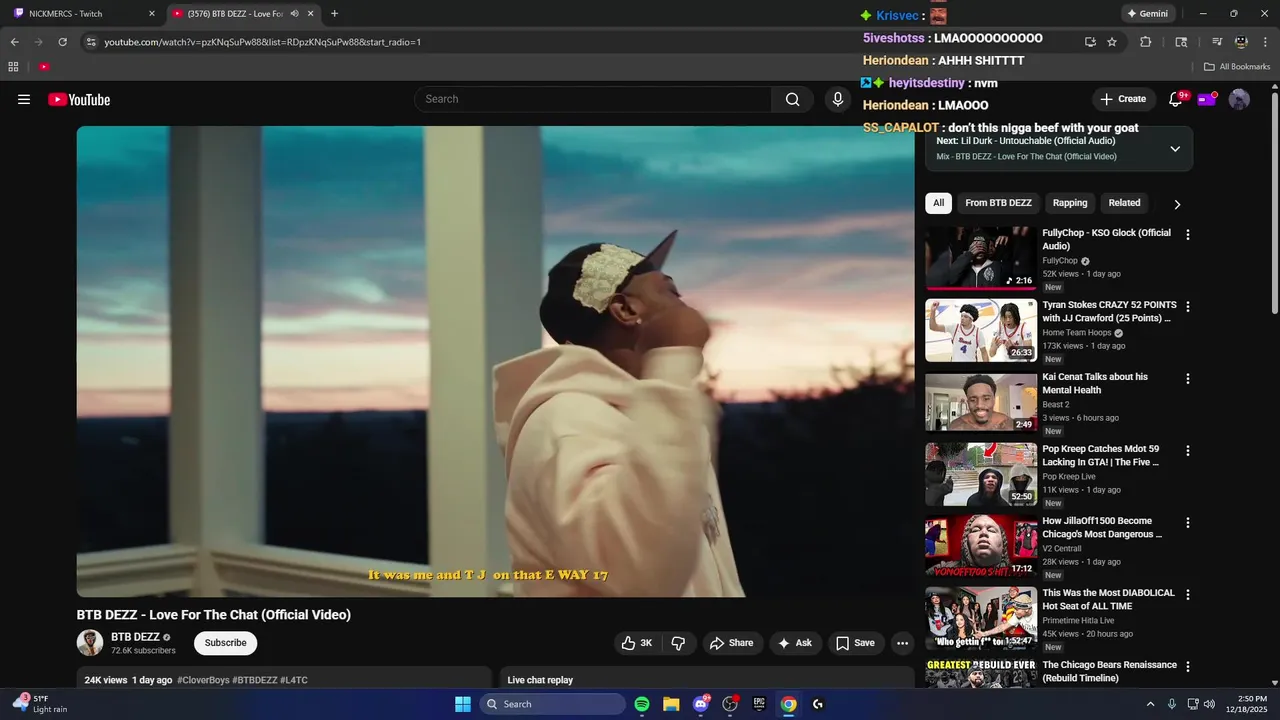Click the Windows taskbar search box
The height and width of the screenshot is (720, 1280).
pos(552,704)
